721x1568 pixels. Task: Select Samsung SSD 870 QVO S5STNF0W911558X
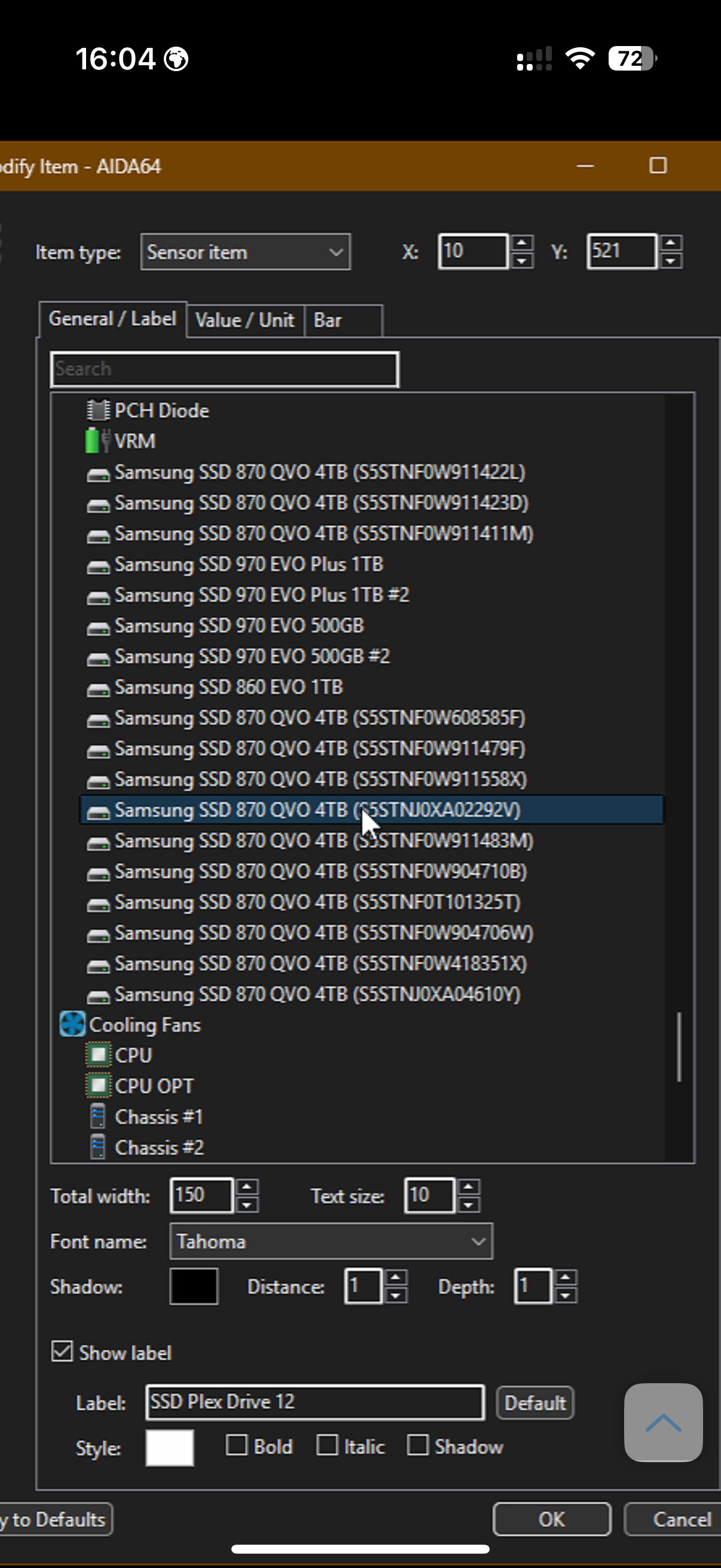320,779
